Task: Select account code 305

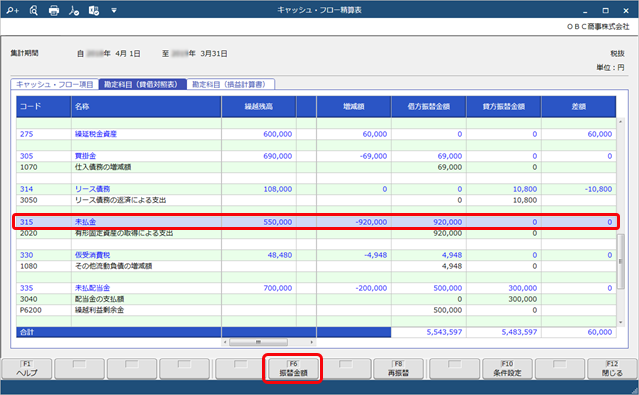Action: click(26, 156)
